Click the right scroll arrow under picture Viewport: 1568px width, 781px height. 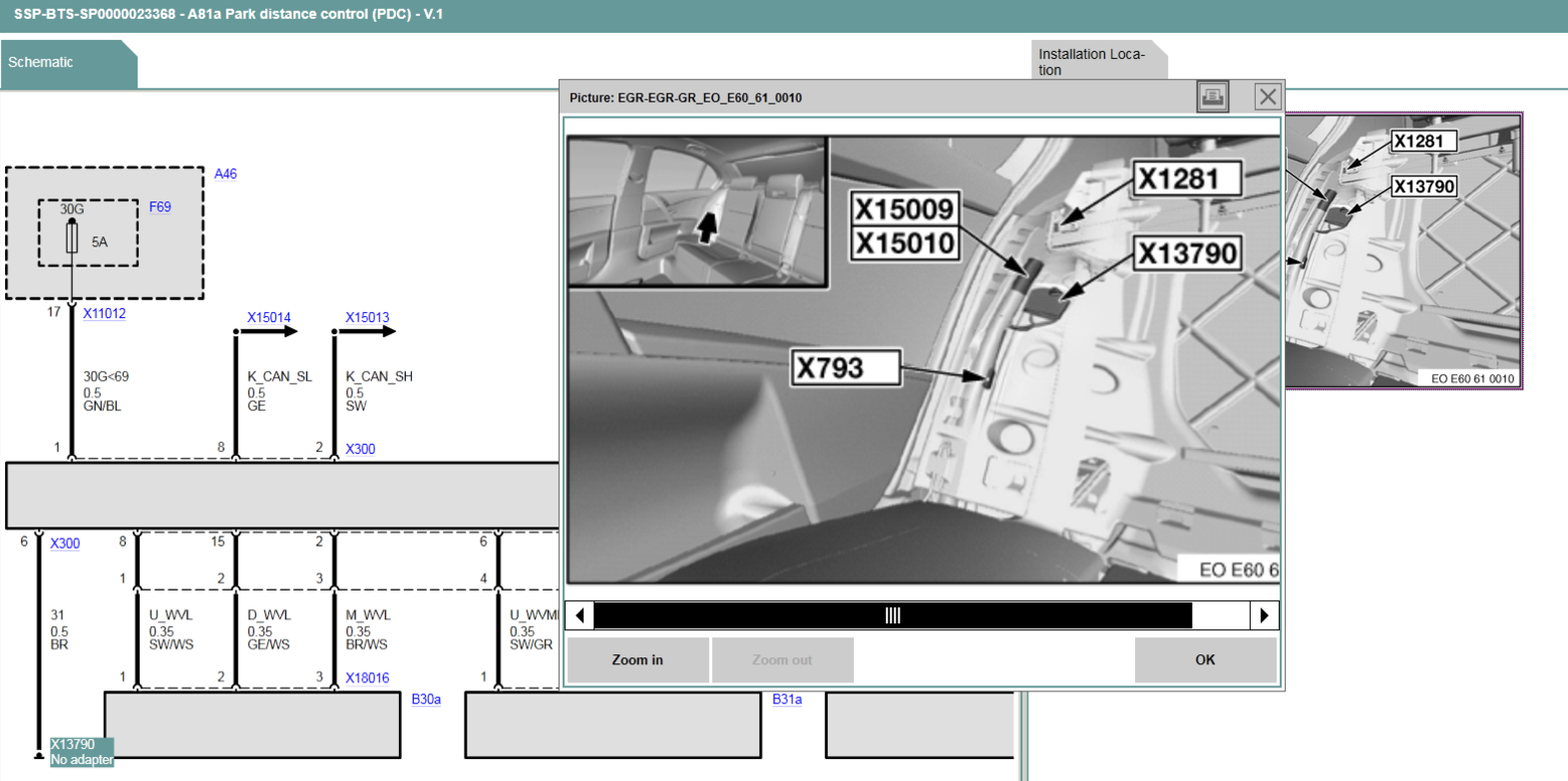tap(1264, 615)
